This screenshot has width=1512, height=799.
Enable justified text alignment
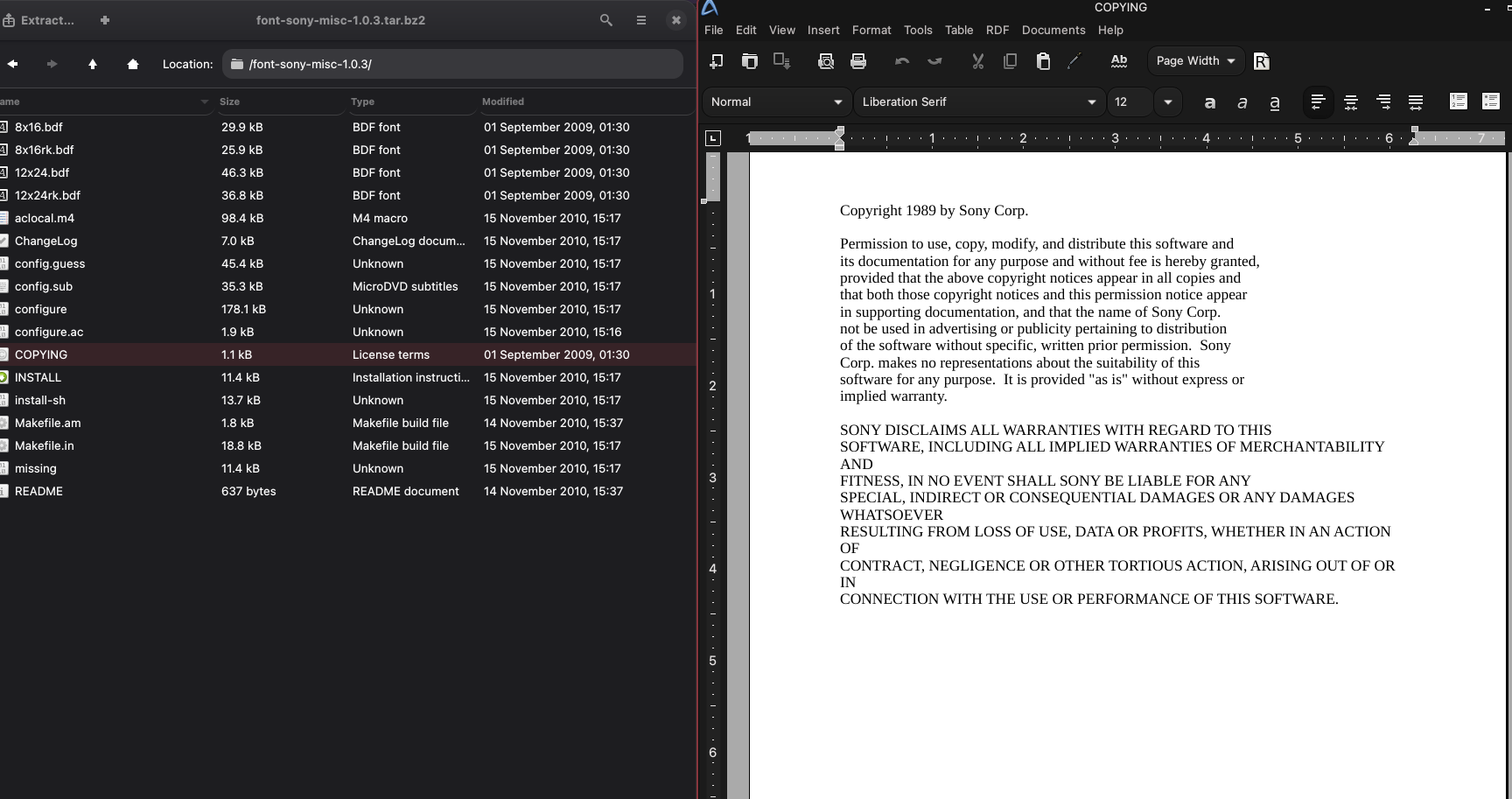point(1416,102)
